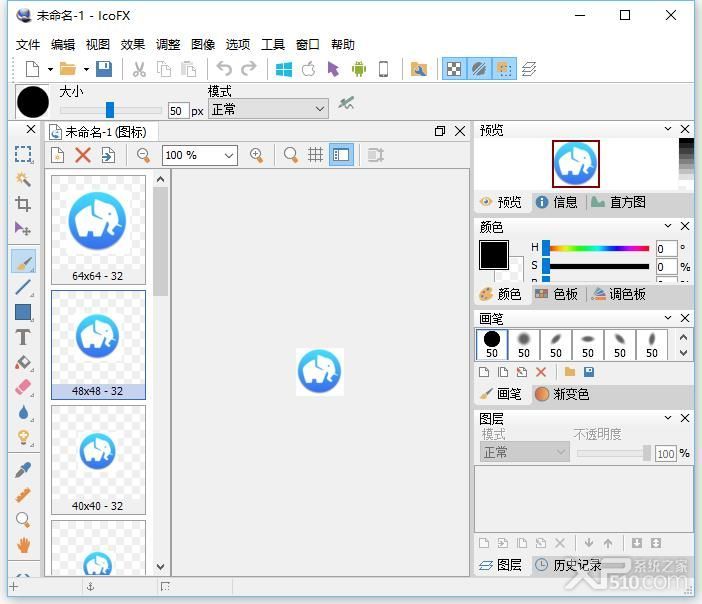Select the magic wand tool
The width and height of the screenshot is (702, 604).
[23, 179]
